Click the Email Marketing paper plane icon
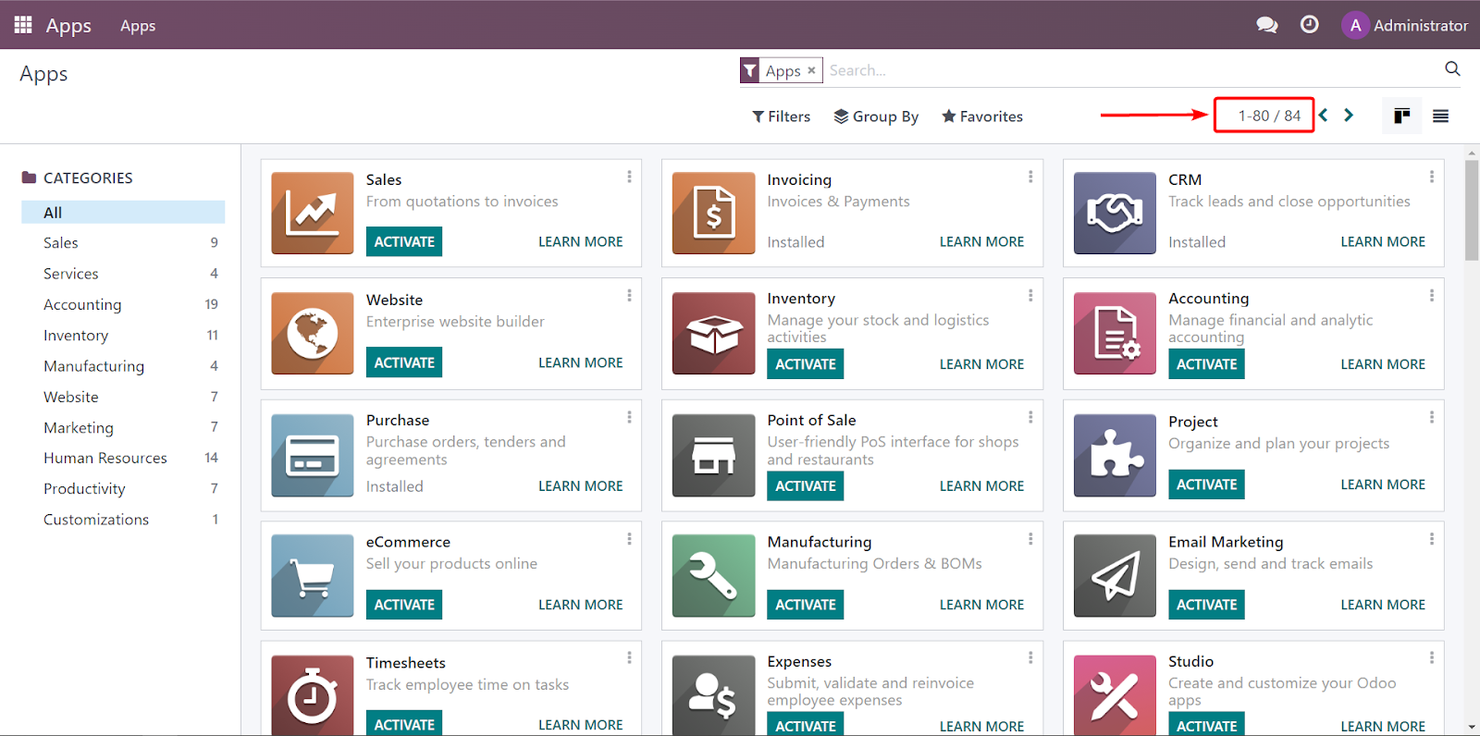Viewport: 1480px width, 736px height. pyautogui.click(x=1114, y=575)
